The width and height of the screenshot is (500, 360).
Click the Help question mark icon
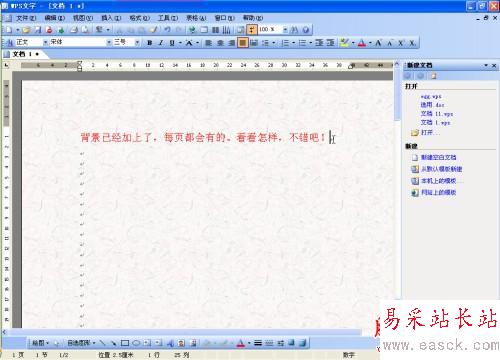(306, 30)
